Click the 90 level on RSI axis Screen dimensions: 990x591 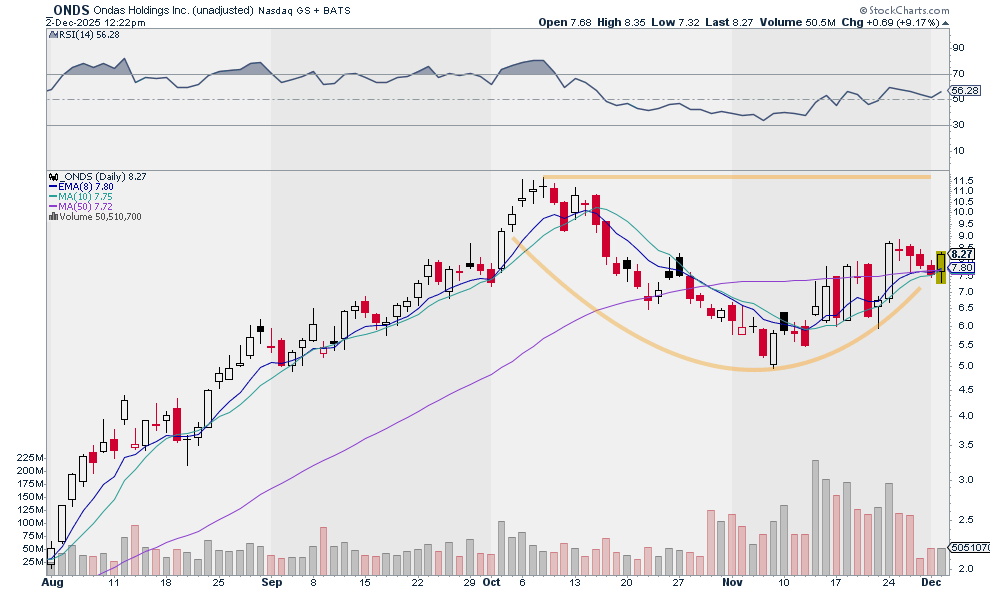pyautogui.click(x=958, y=48)
